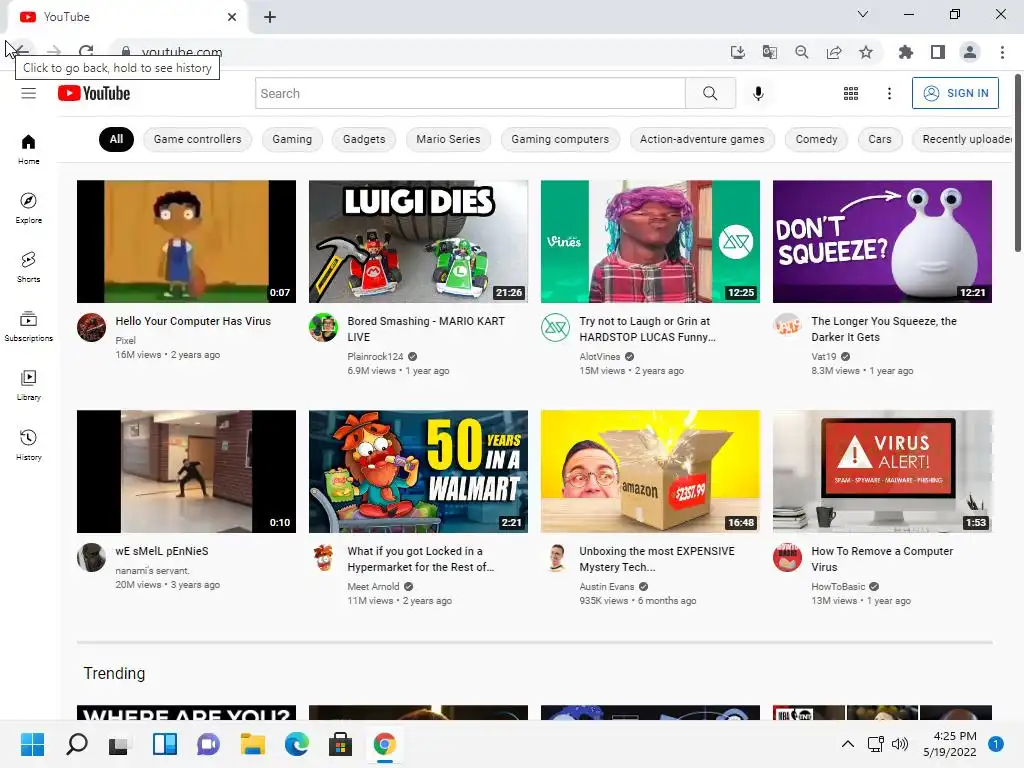Viewport: 1024px width, 768px height.
Task: Open Microsoft Edge from taskbar
Action: click(x=296, y=744)
